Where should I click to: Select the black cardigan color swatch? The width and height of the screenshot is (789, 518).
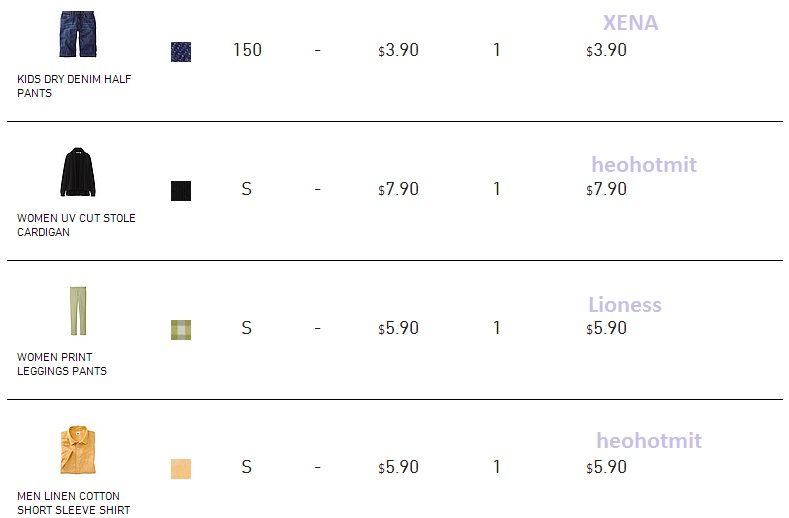pyautogui.click(x=181, y=191)
